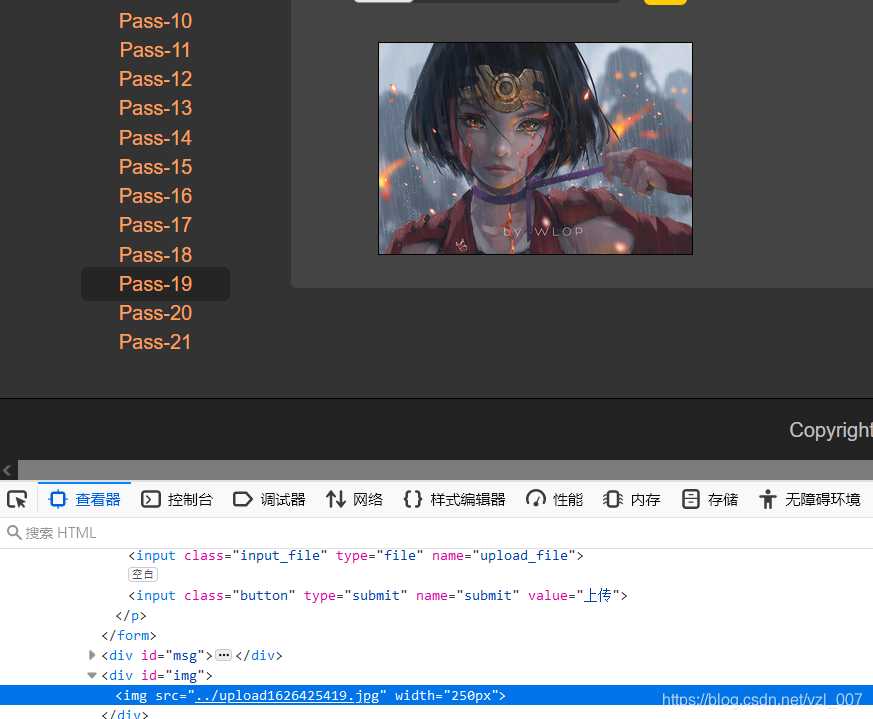Click the accessibility person icon
This screenshot has height=719, width=873.
768,499
